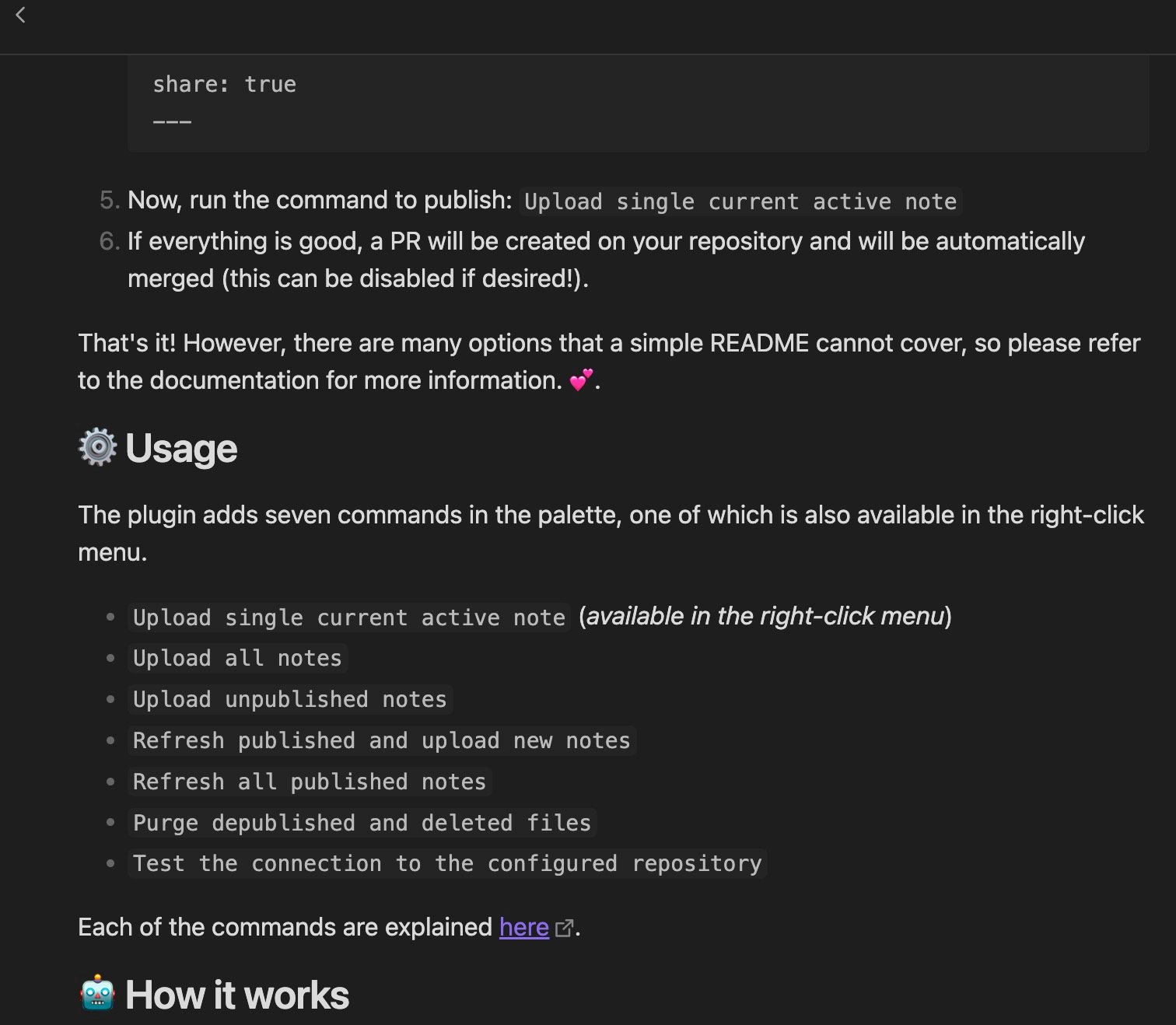The image size is (1176, 1025).
Task: Click 'Refresh published and upload new notes'
Action: pos(382,740)
